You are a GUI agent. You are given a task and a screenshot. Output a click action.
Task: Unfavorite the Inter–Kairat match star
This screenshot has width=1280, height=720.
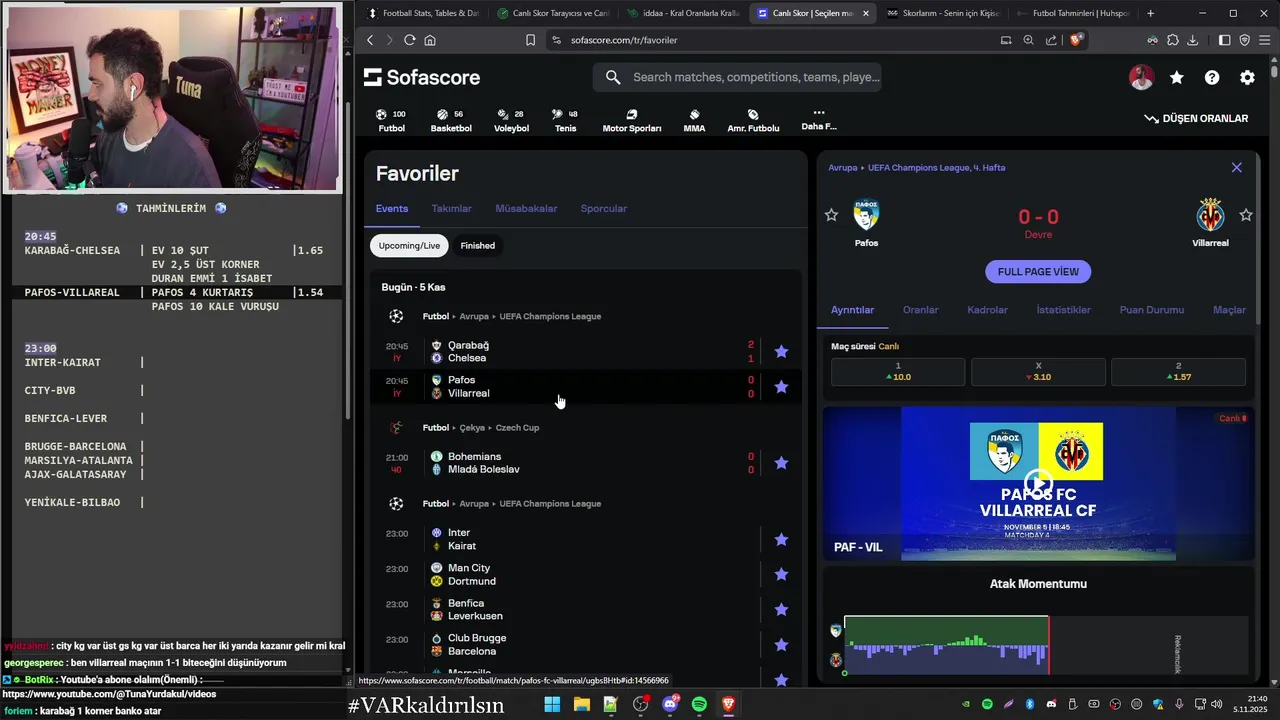point(781,539)
